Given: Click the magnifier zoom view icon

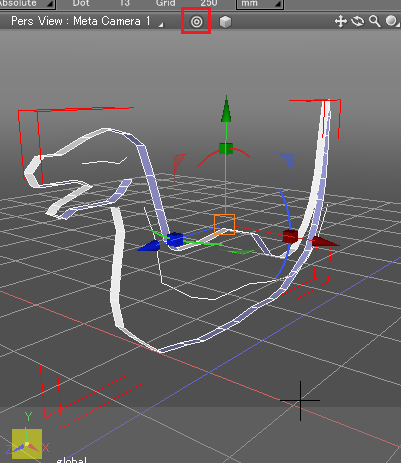Looking at the screenshot, I should 375,21.
